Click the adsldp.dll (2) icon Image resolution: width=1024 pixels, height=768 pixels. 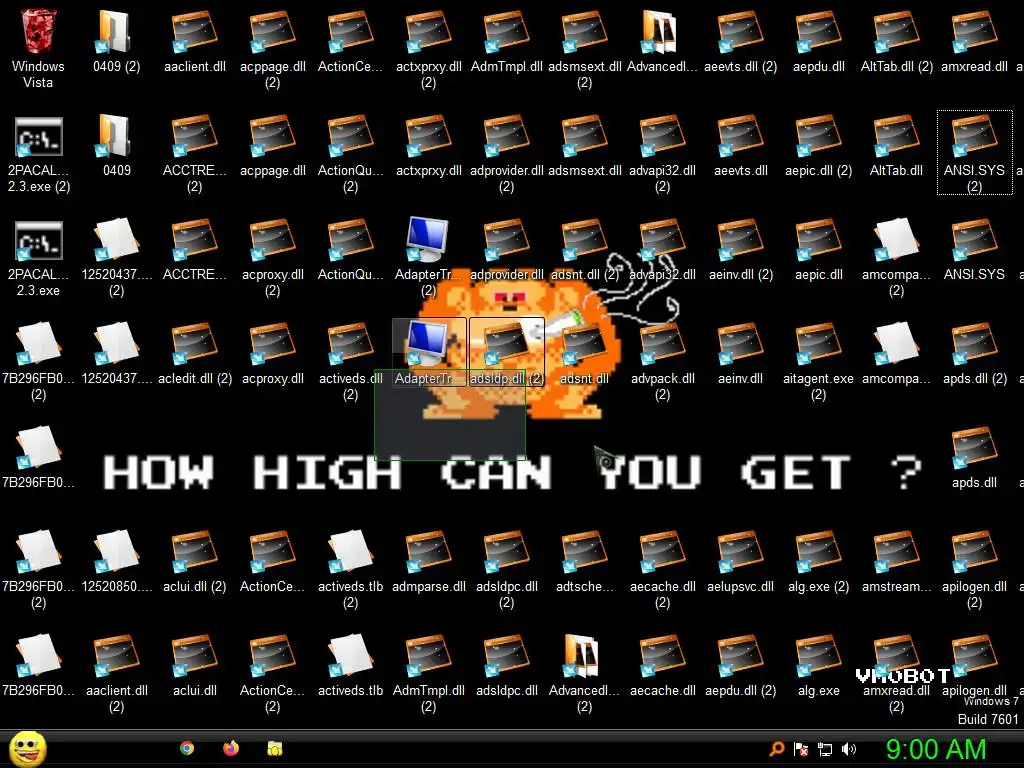coord(506,344)
